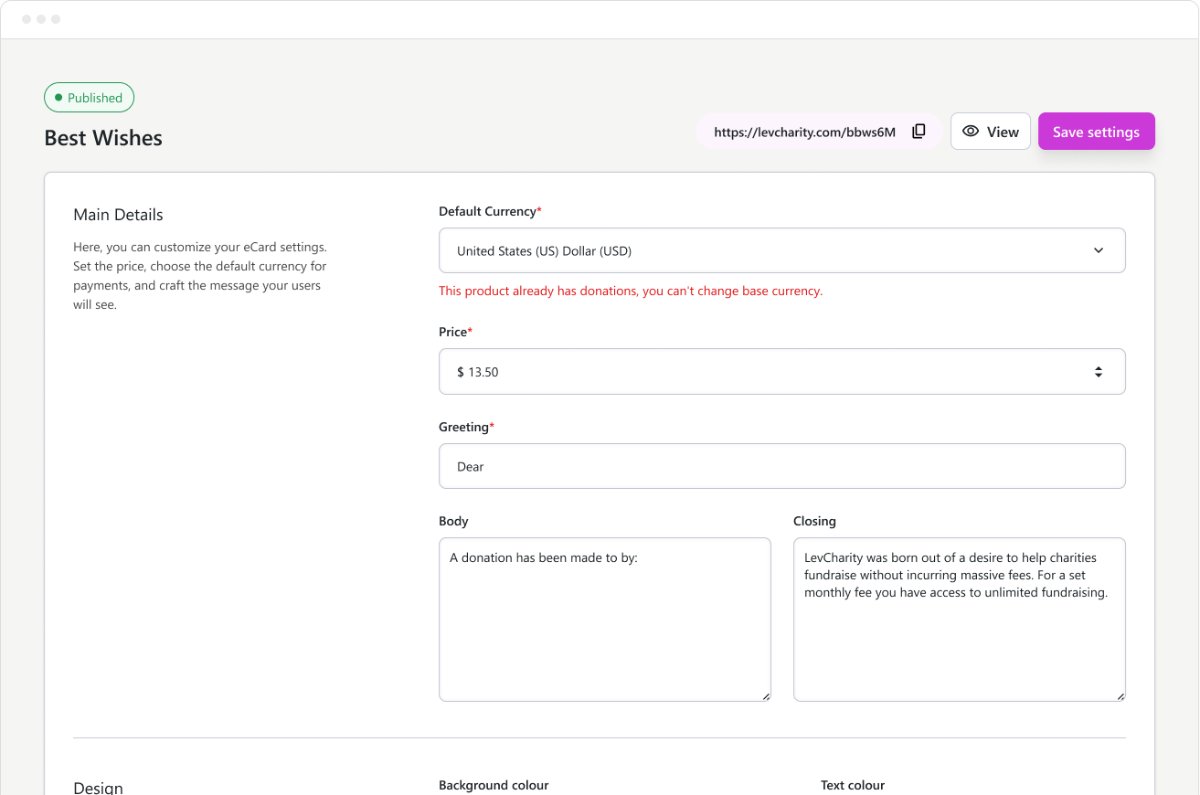Click the https://levcharity.com/bbws6M link text

click(x=804, y=132)
